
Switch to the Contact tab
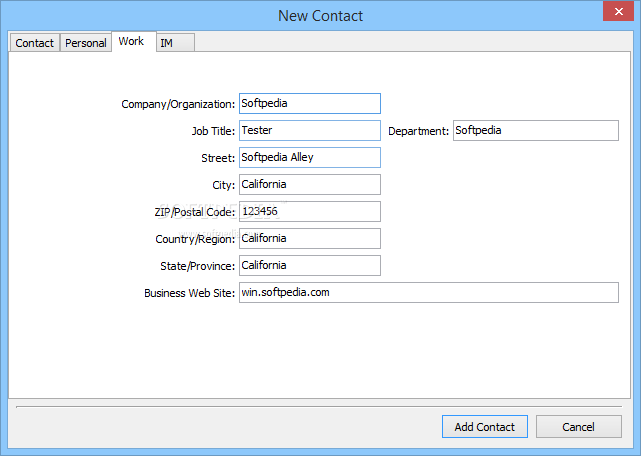pyautogui.click(x=35, y=43)
